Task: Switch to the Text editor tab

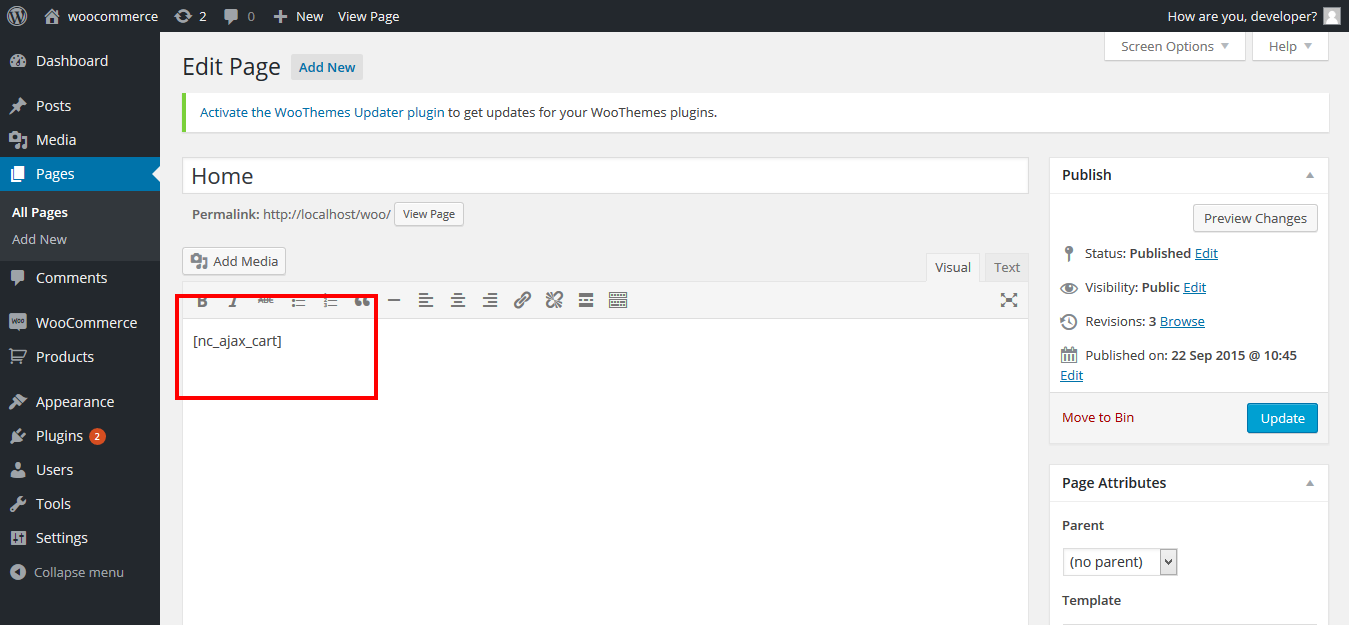Action: 1007,267
